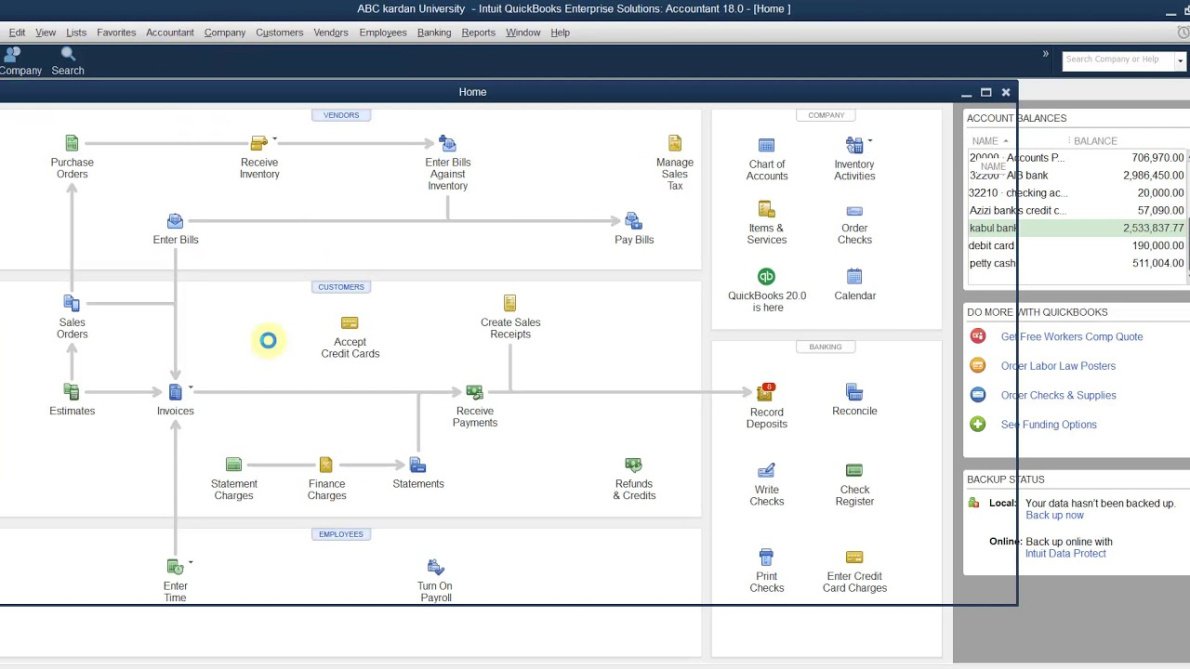
Task: Open the search box dropdown arrow
Action: (1179, 60)
